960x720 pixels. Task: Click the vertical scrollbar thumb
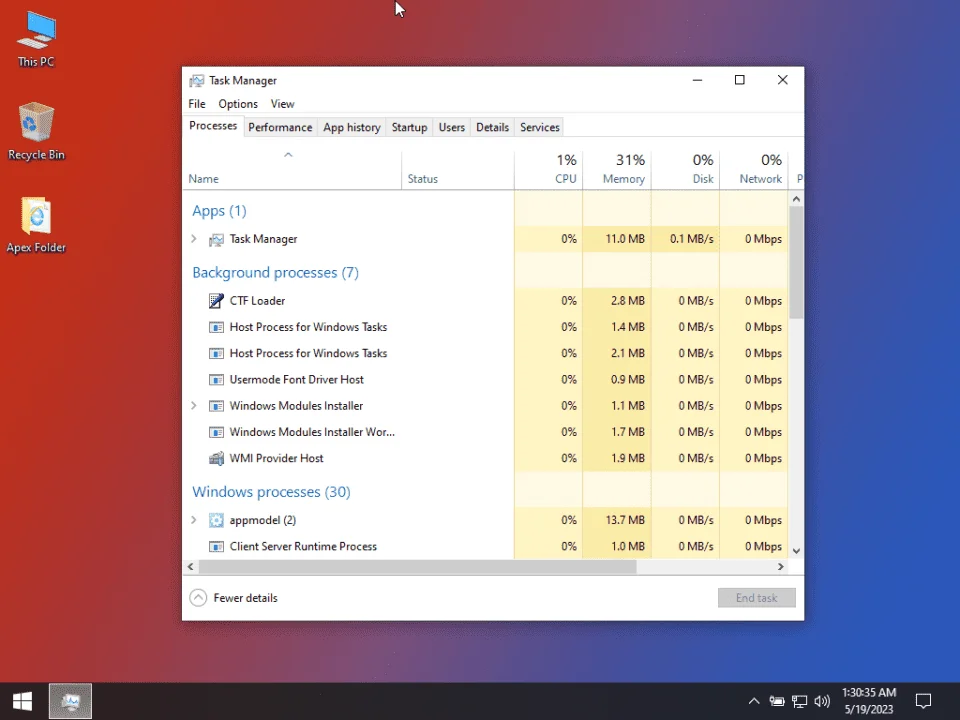coord(796,262)
